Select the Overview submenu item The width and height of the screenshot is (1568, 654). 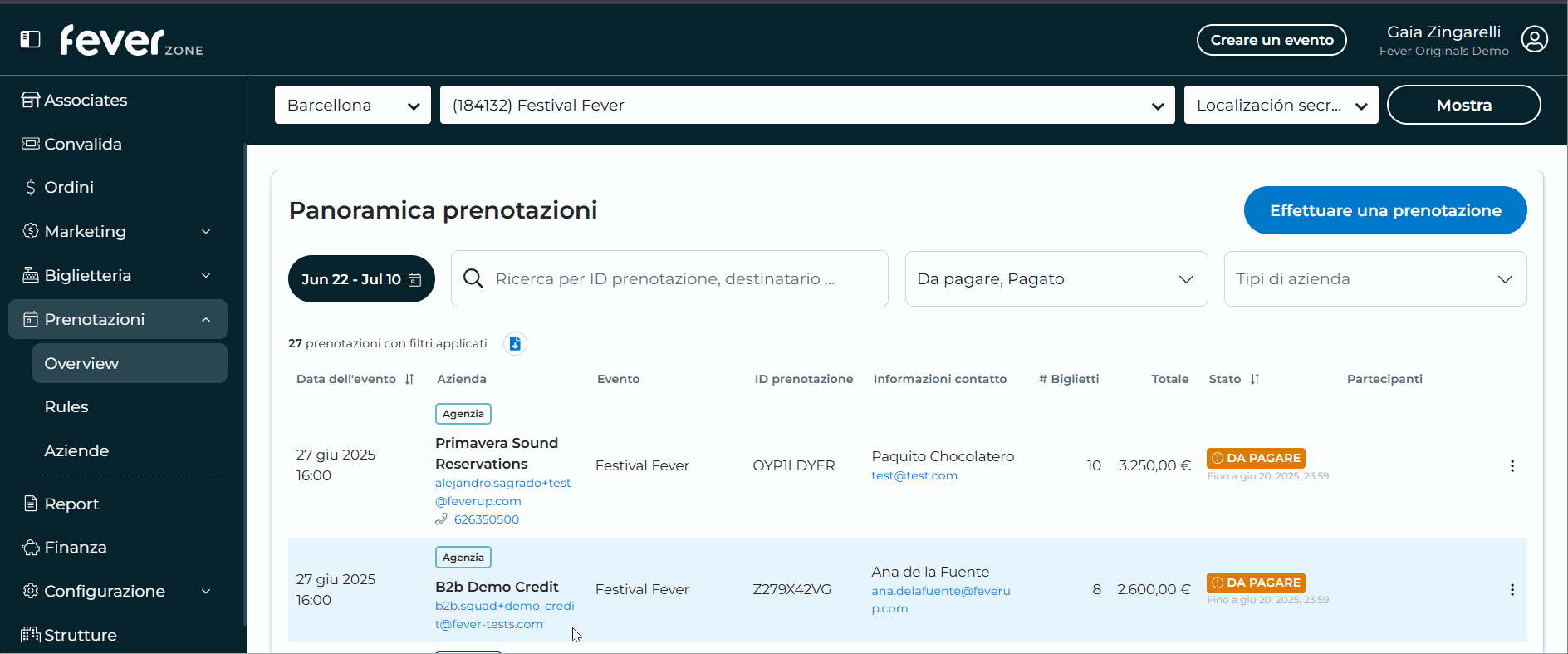pos(130,363)
